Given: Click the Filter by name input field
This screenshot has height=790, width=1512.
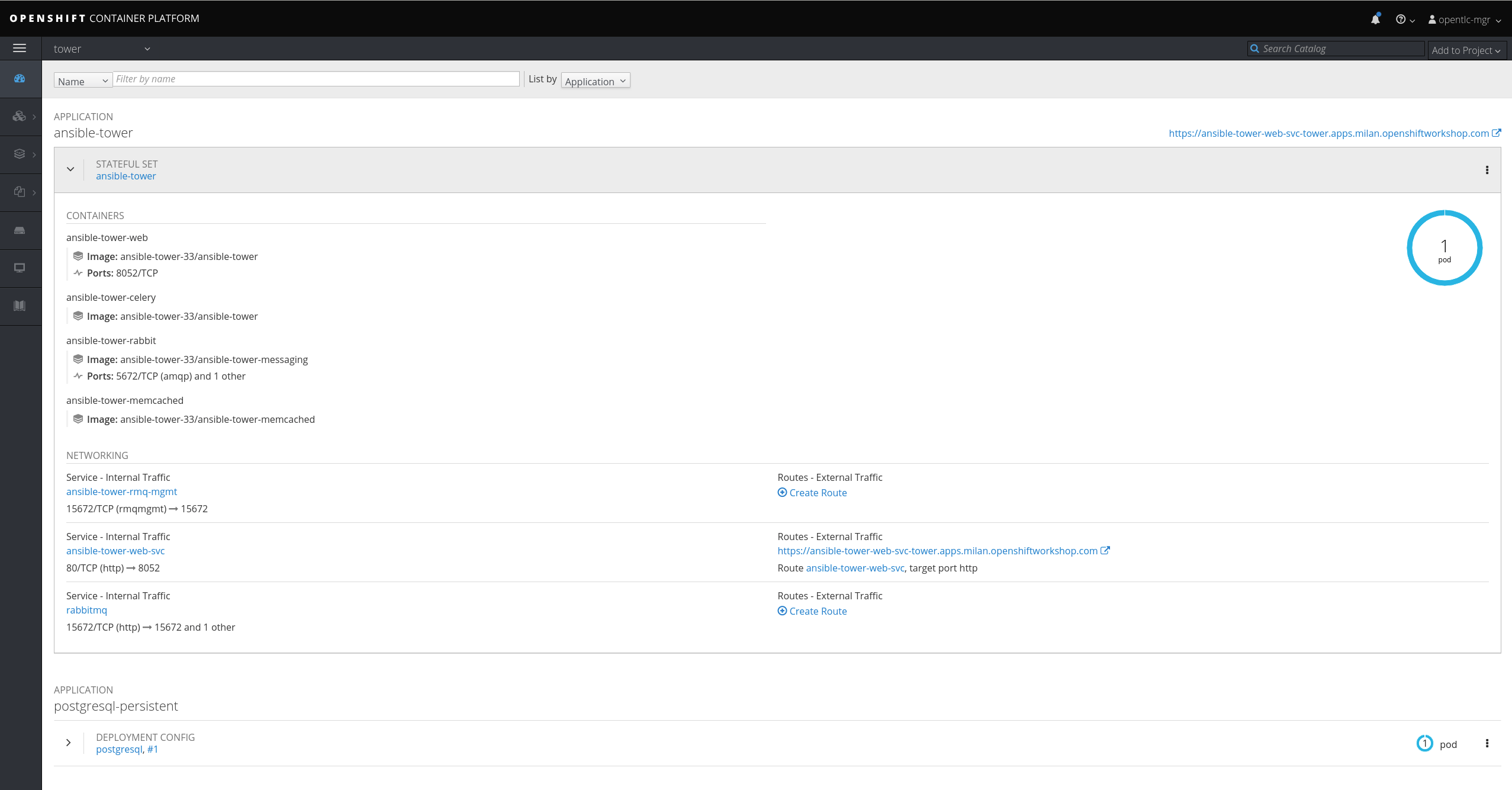Looking at the screenshot, I should pyautogui.click(x=316, y=79).
